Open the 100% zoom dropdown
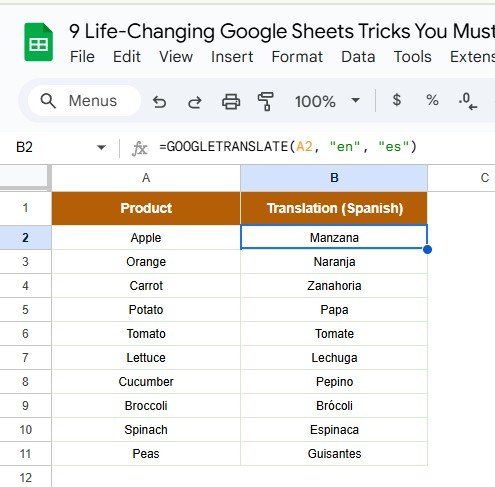 point(327,101)
